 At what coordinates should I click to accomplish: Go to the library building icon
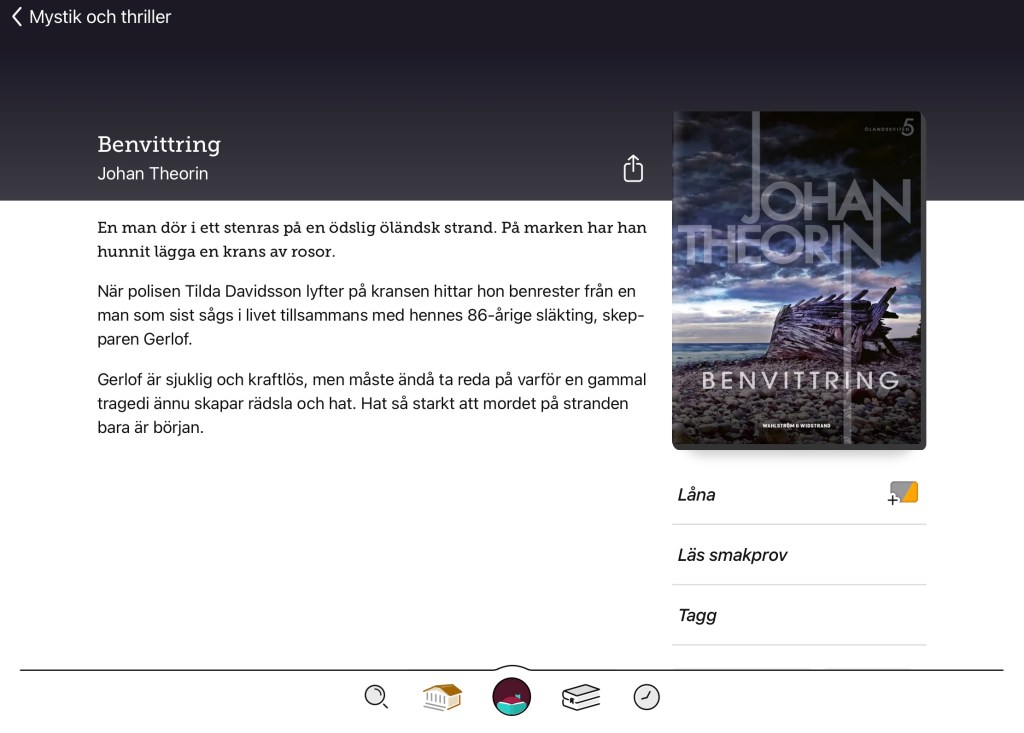(x=442, y=696)
